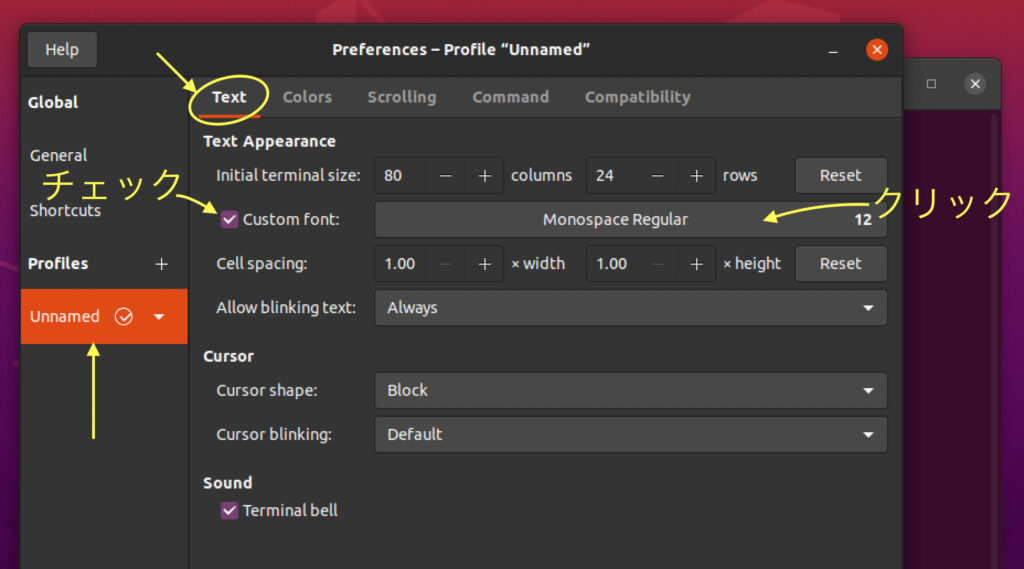This screenshot has width=1024, height=569.
Task: Open the Unnamed profile menu arrow
Action: click(159, 317)
